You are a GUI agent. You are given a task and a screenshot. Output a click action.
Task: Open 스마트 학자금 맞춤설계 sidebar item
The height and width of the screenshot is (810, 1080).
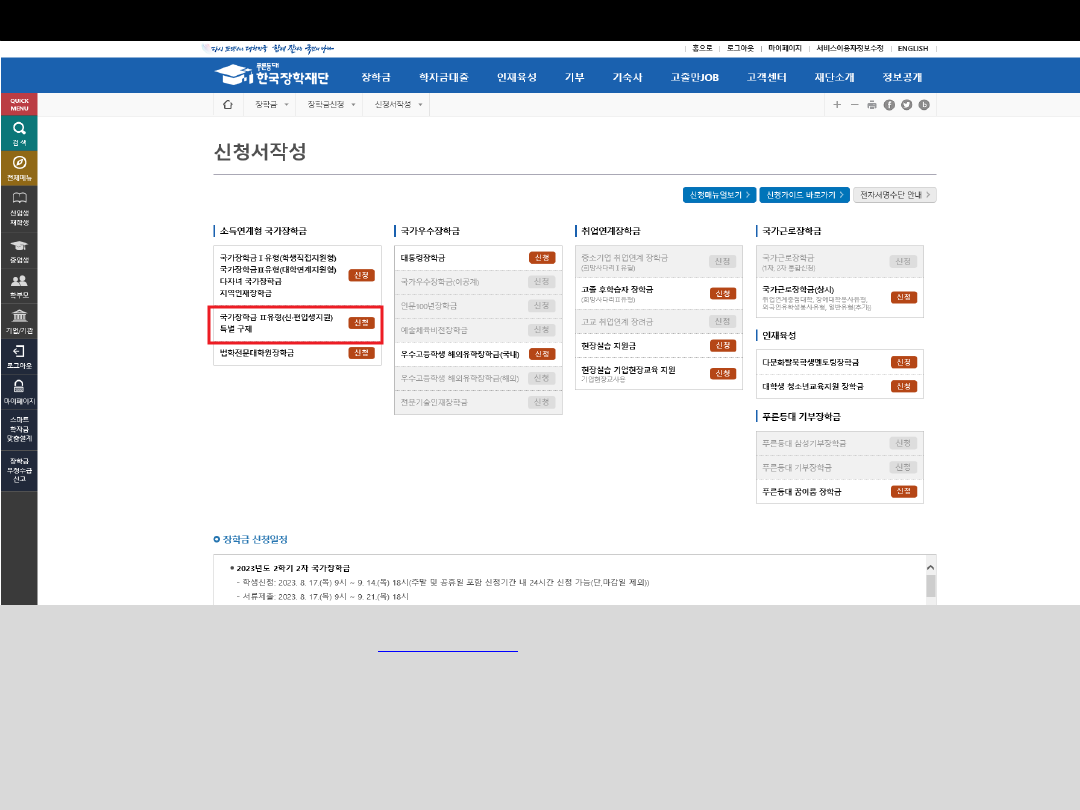[x=19, y=428]
